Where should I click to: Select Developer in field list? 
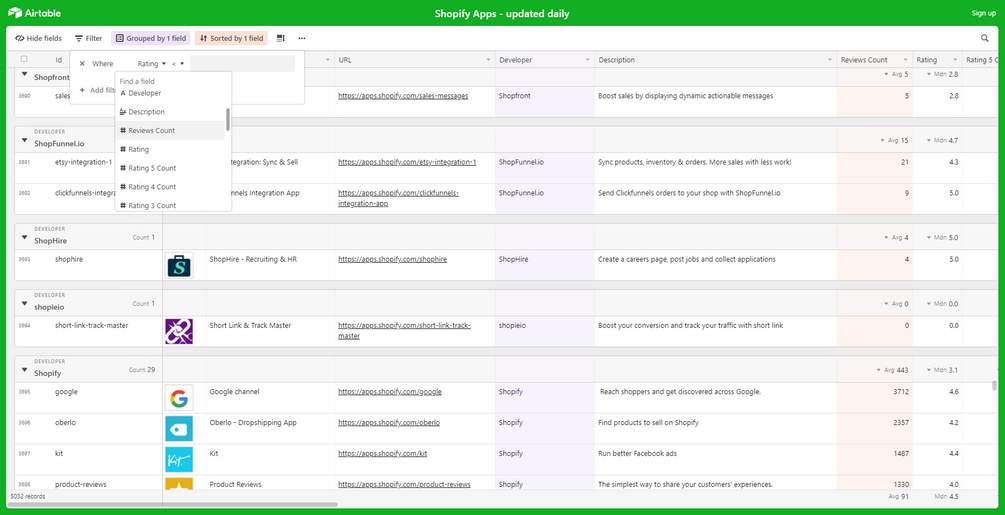click(x=170, y=93)
